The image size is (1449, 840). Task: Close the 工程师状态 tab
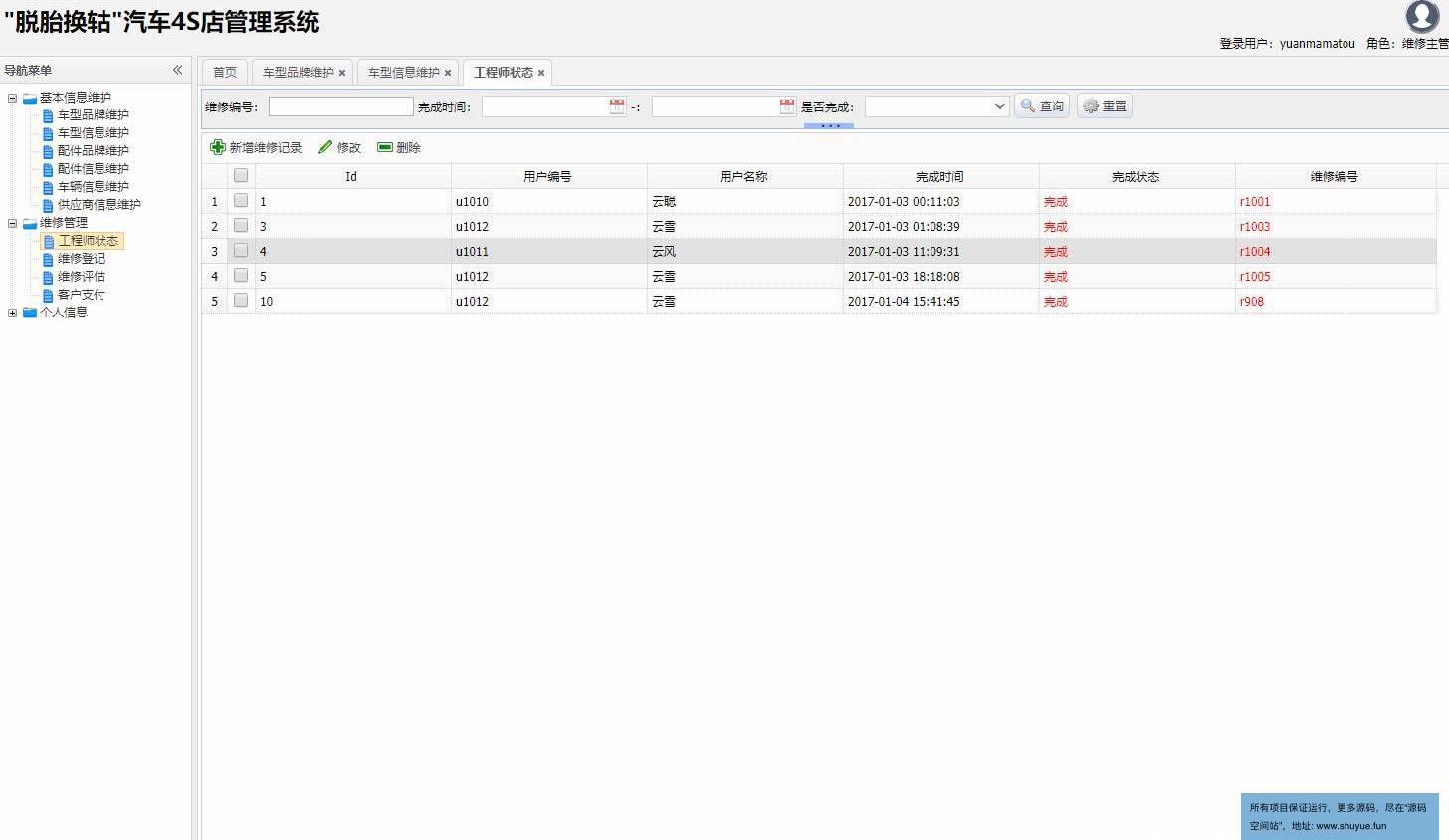541,73
